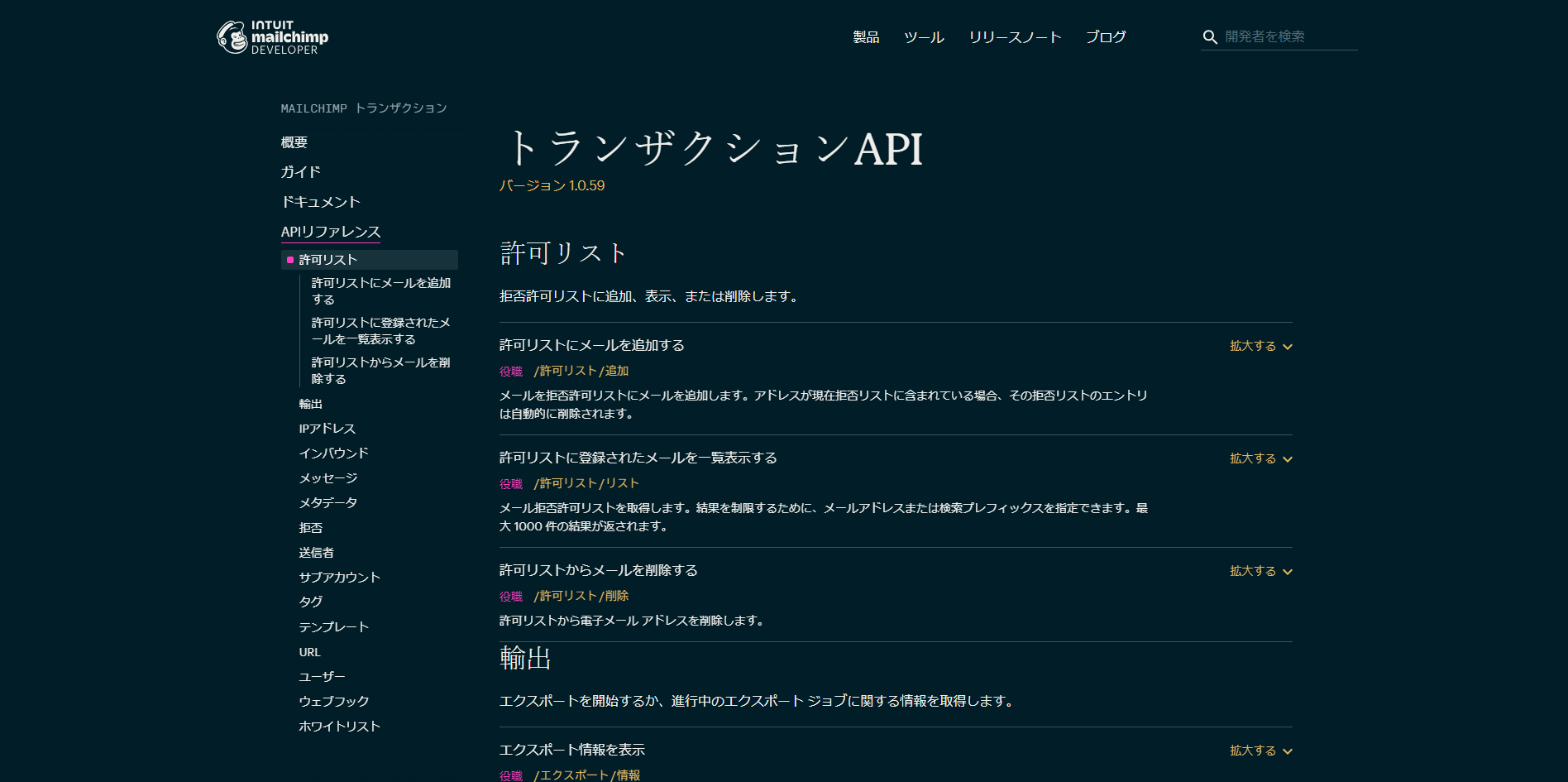Select インバウンド in the sidebar
This screenshot has height=782, width=1568.
click(x=334, y=453)
